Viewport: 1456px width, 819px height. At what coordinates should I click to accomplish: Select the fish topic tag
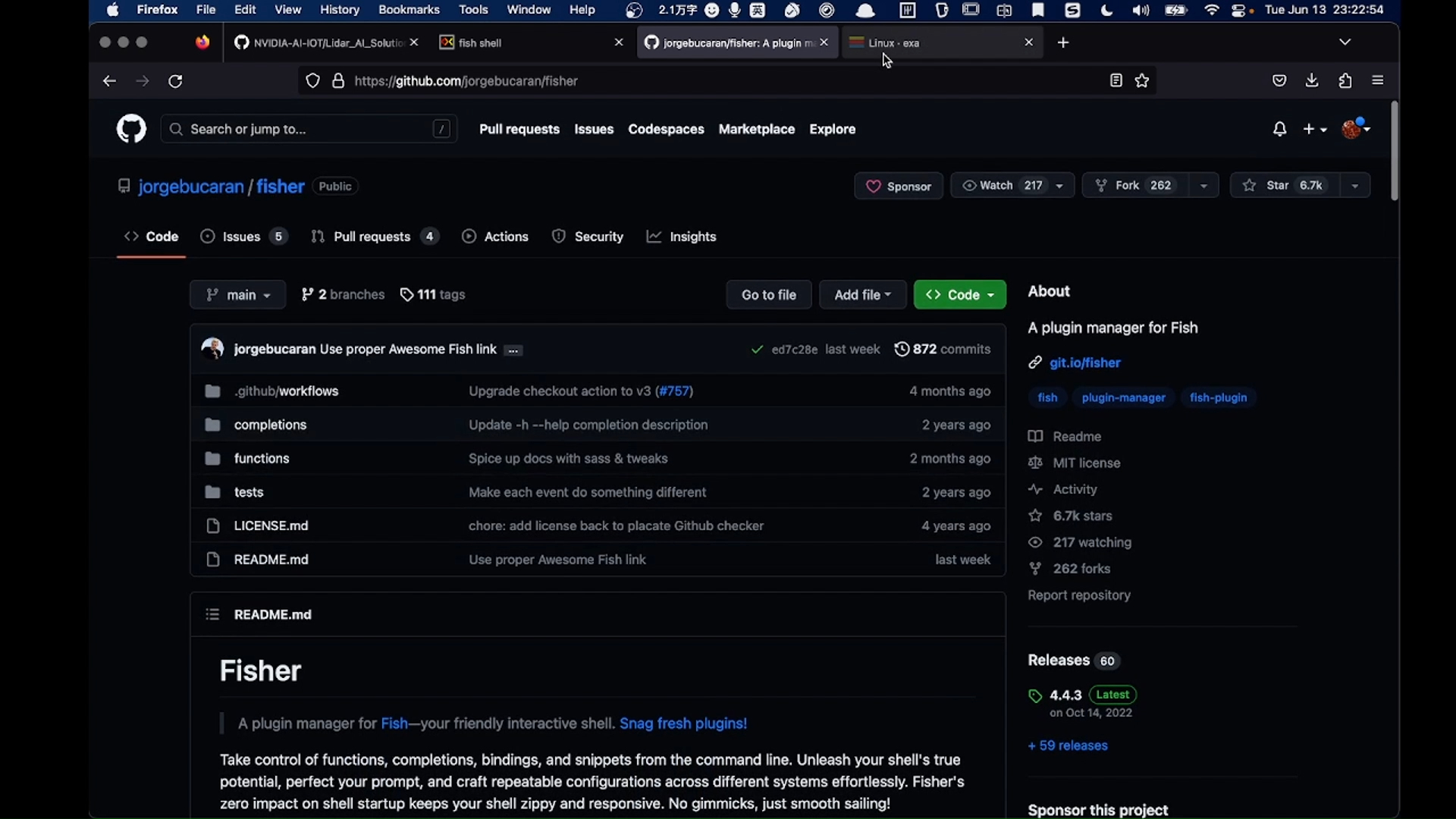[1047, 397]
